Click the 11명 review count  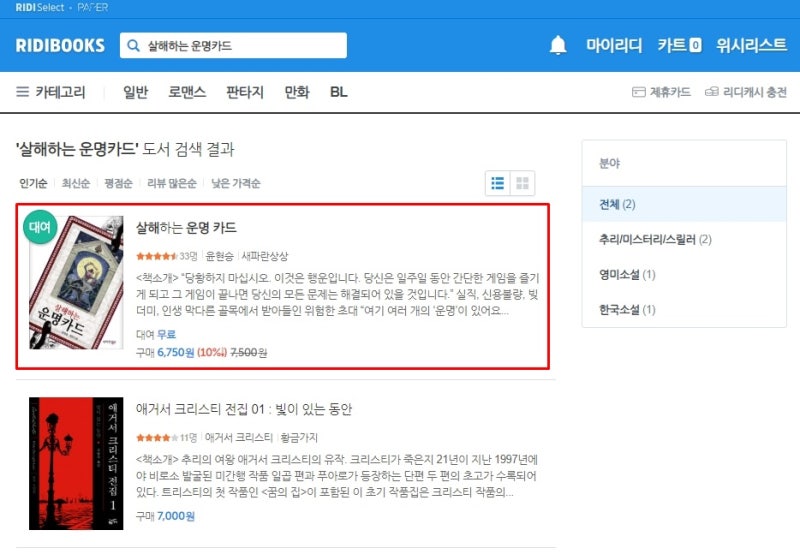pyautogui.click(x=188, y=438)
